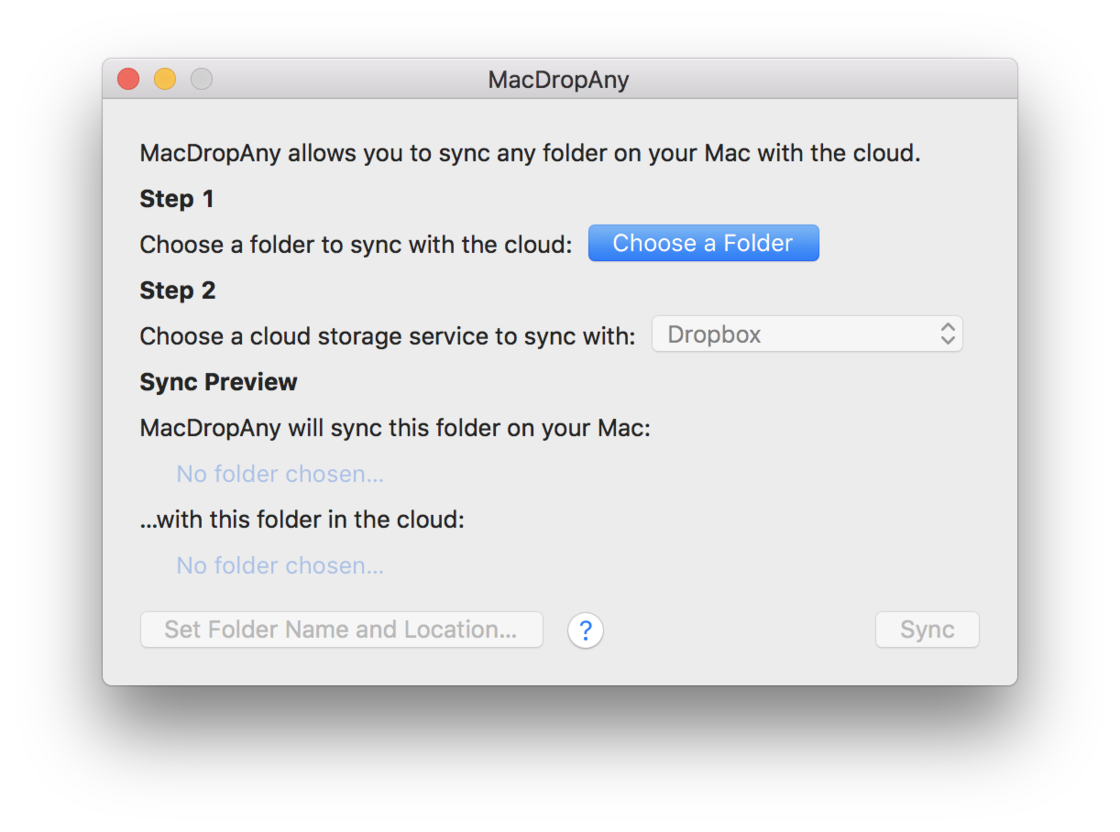Click Set Folder Name and Location button
The width and height of the screenshot is (1120, 832).
[341, 629]
